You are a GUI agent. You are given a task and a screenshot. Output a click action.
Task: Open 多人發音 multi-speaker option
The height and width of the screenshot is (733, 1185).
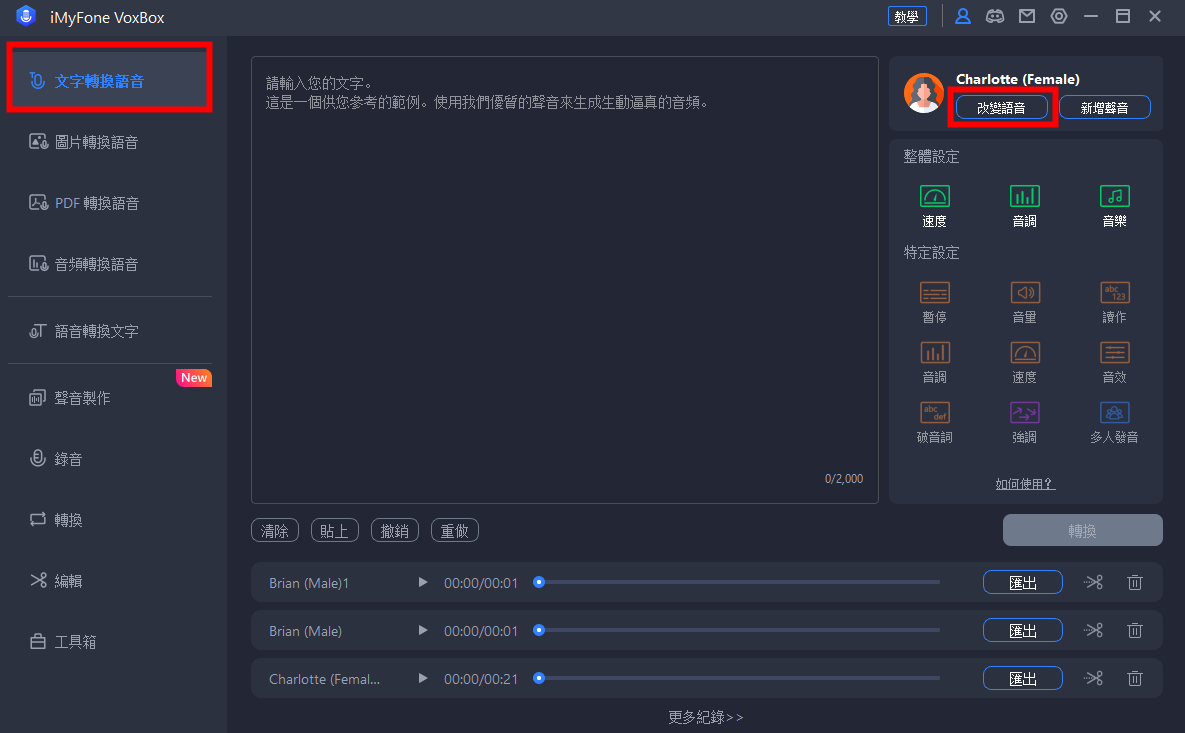coord(1114,422)
